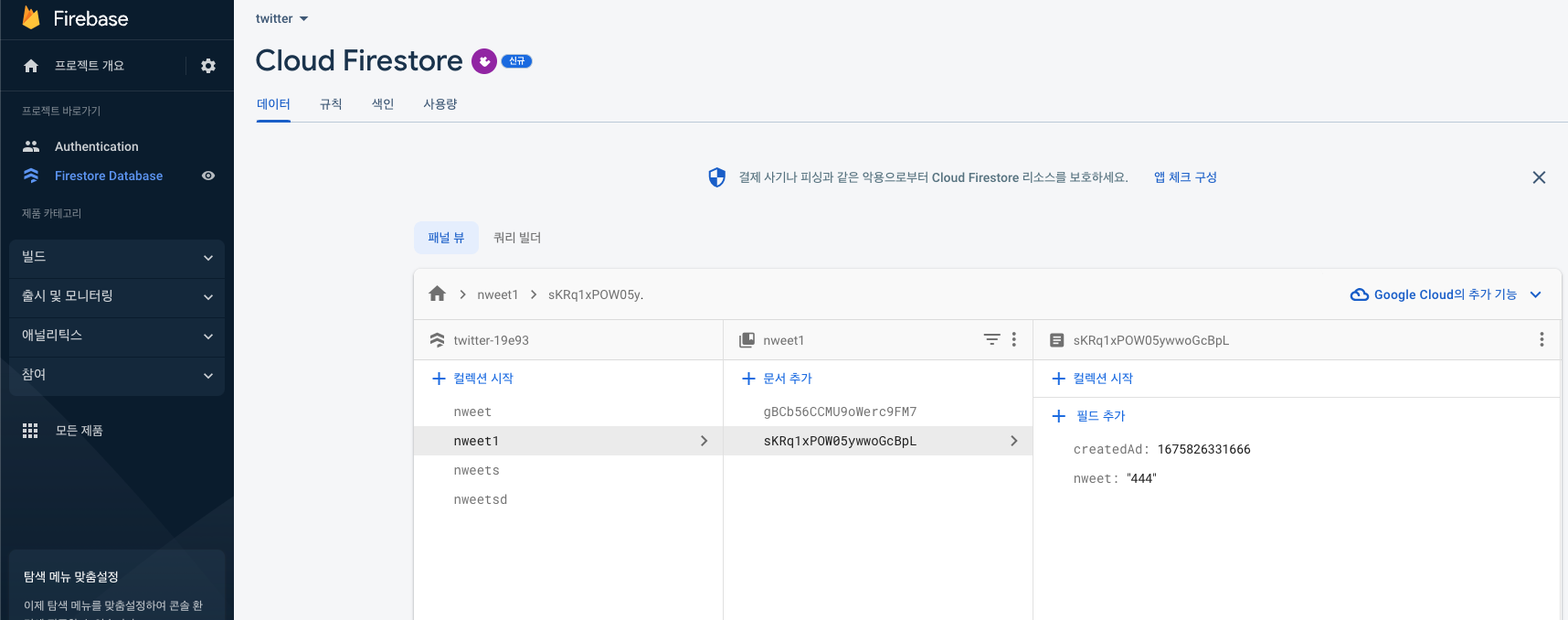Open the twitter project dropdown
The image size is (1568, 620).
(x=282, y=18)
